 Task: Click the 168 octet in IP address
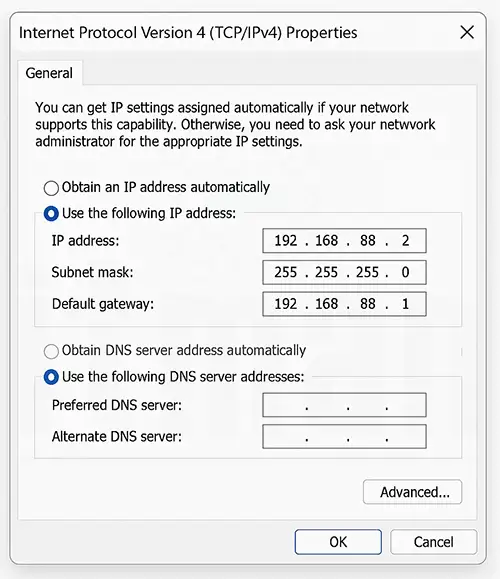coord(326,241)
